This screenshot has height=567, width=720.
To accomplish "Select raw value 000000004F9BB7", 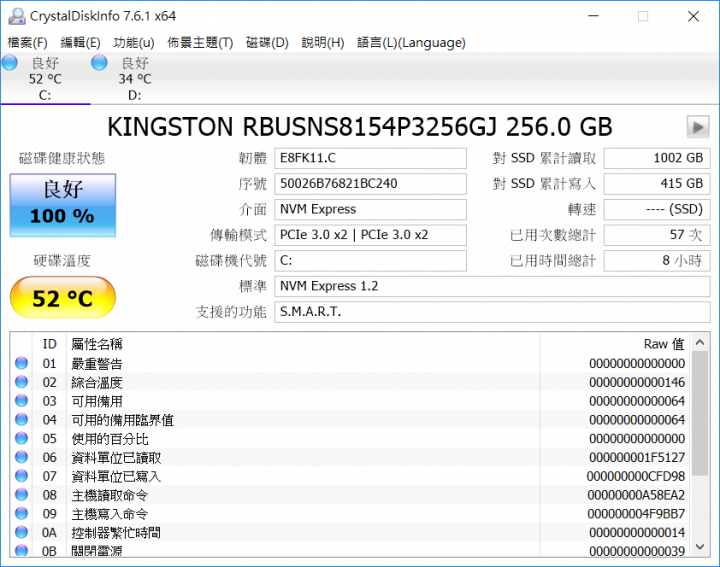I will 636,514.
